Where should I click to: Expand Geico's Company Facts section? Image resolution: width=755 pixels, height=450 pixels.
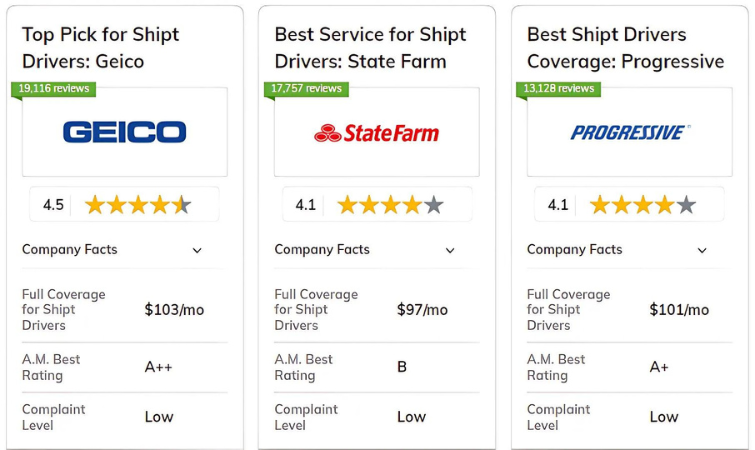[197, 250]
